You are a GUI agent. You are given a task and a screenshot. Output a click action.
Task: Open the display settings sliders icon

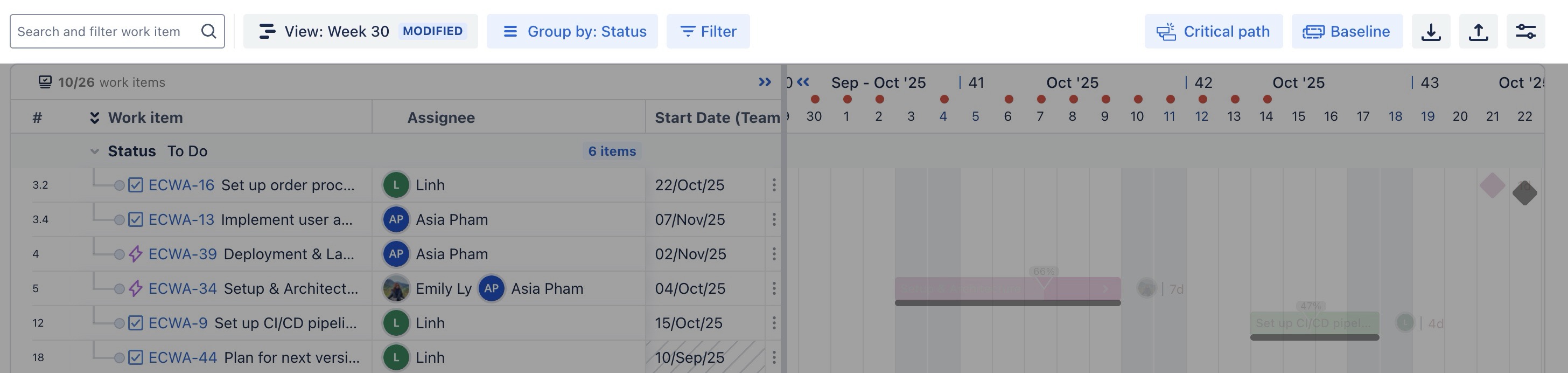pyautogui.click(x=1525, y=31)
